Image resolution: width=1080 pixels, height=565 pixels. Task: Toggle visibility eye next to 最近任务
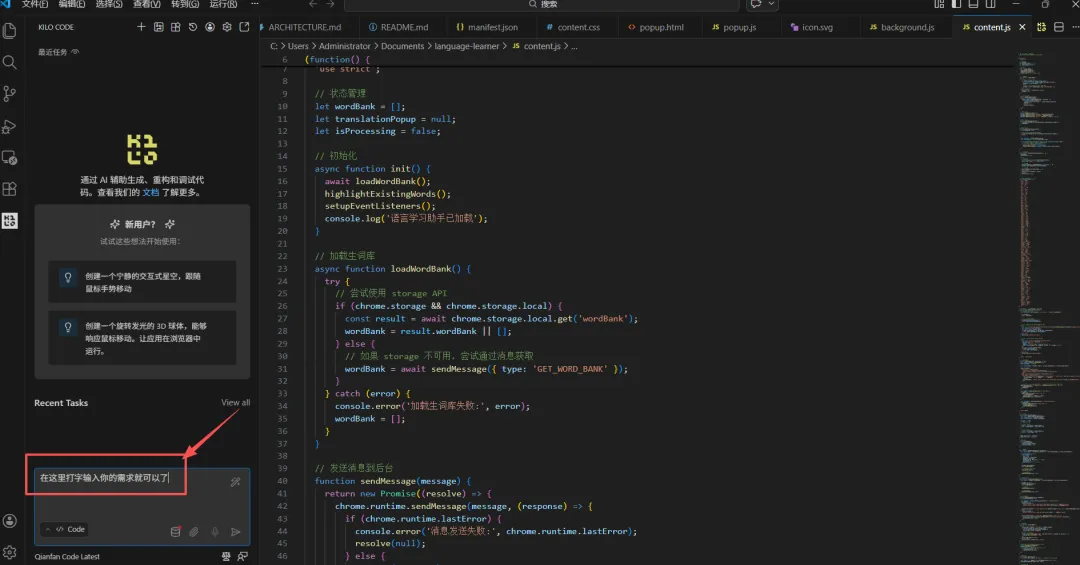tap(75, 52)
